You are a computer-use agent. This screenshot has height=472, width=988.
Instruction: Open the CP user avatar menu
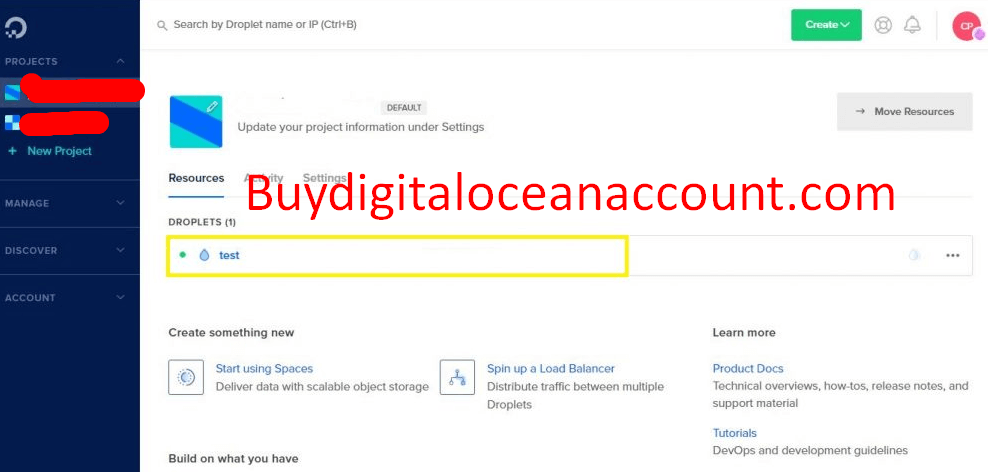coord(967,26)
